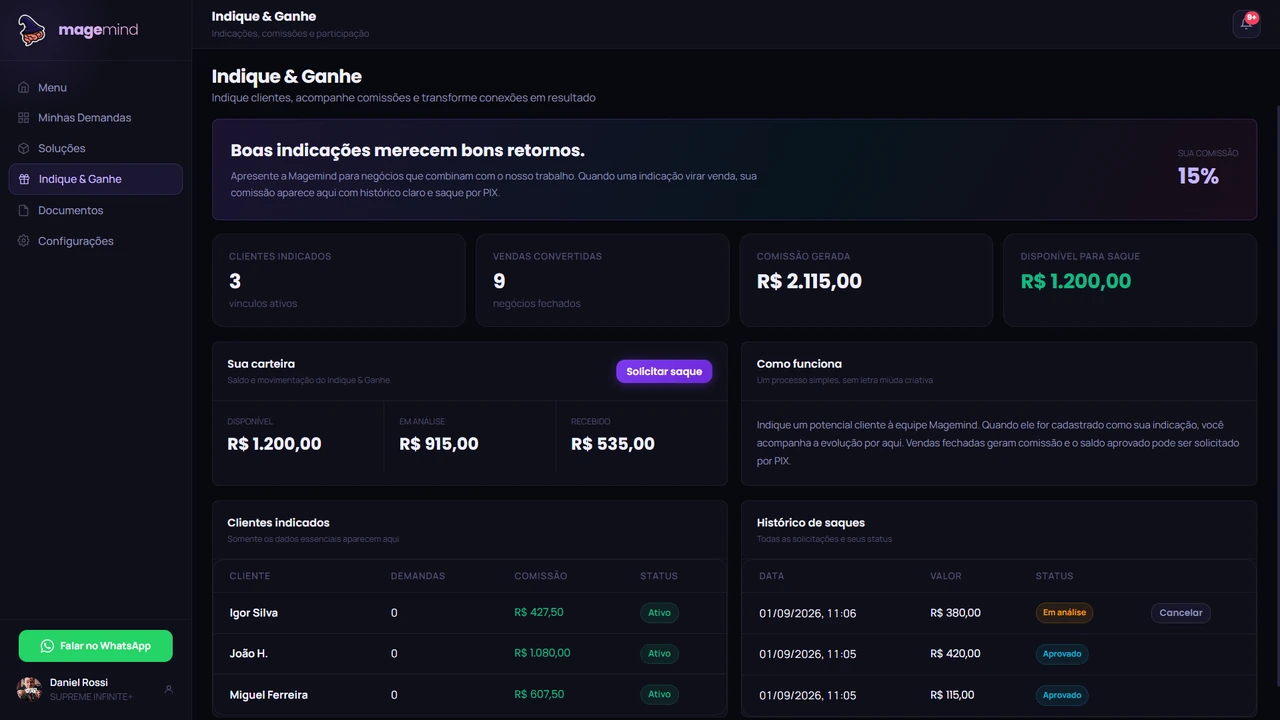Click Falar no WhatsApp button
Viewport: 1280px width, 720px height.
click(x=96, y=646)
